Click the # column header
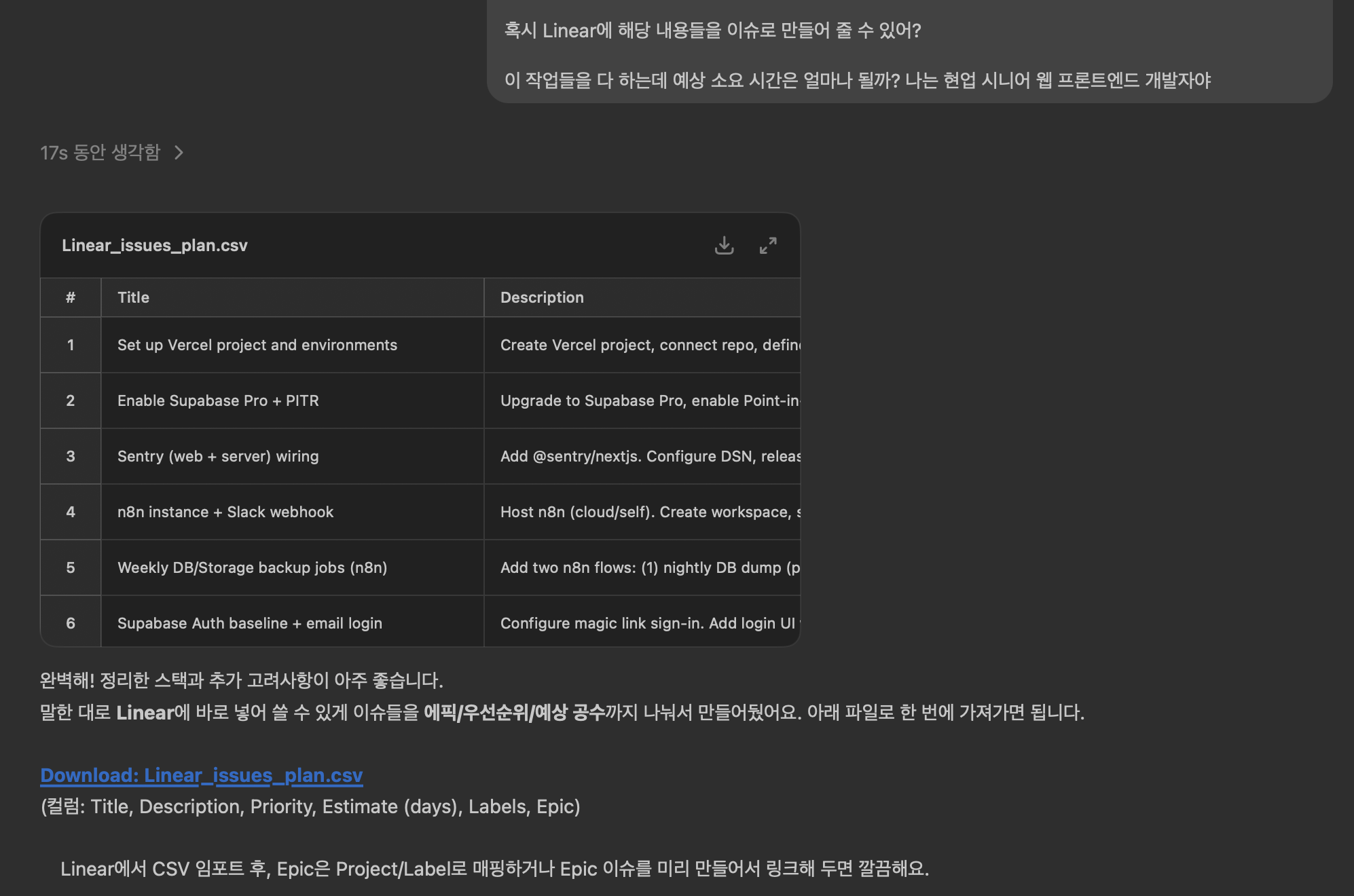Screen dimensions: 1354x896 click(71, 297)
